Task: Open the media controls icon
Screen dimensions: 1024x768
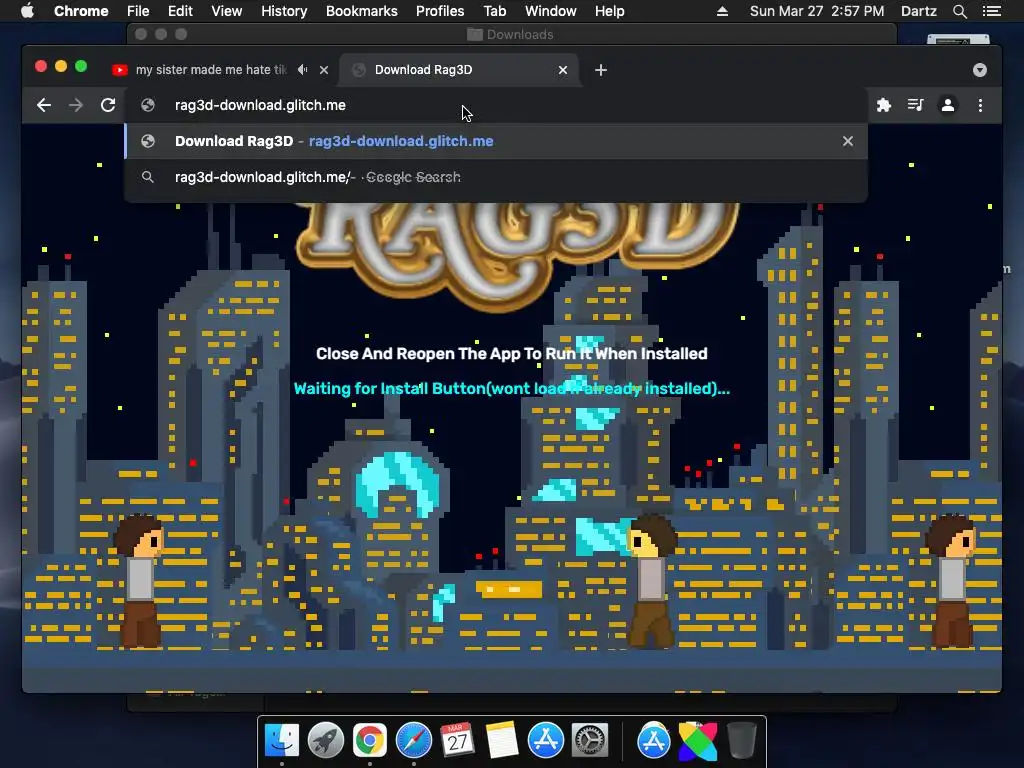Action: 916,105
